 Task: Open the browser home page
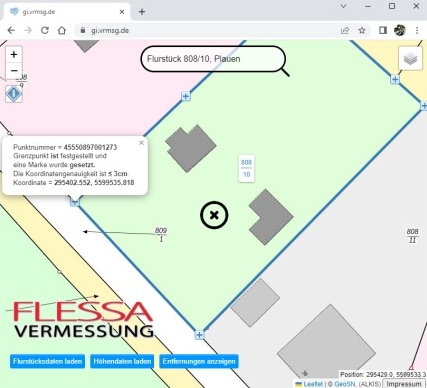pyautogui.click(x=62, y=30)
